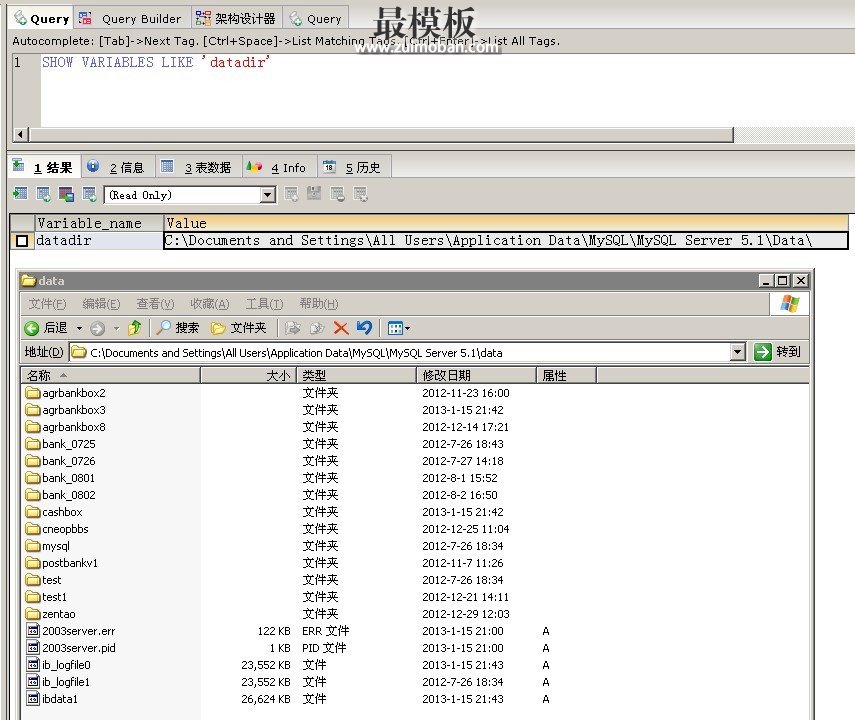Click the second result grid toolbar icon
Screen dimensions: 855x720
pyautogui.click(x=44, y=194)
